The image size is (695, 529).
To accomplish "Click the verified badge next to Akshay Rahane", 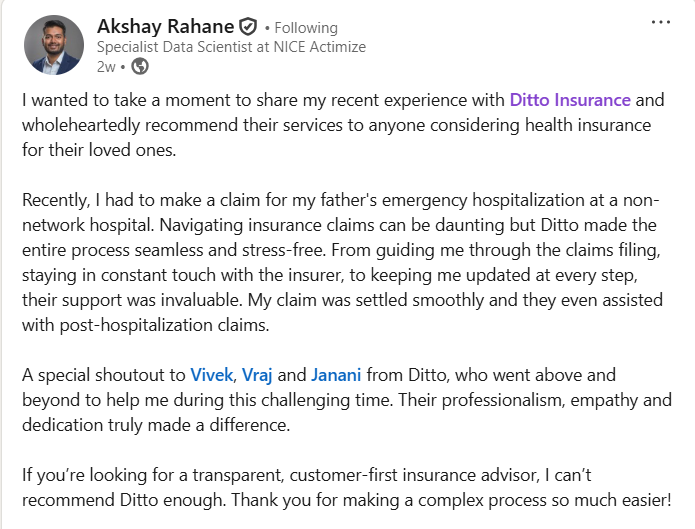I will pyautogui.click(x=248, y=27).
